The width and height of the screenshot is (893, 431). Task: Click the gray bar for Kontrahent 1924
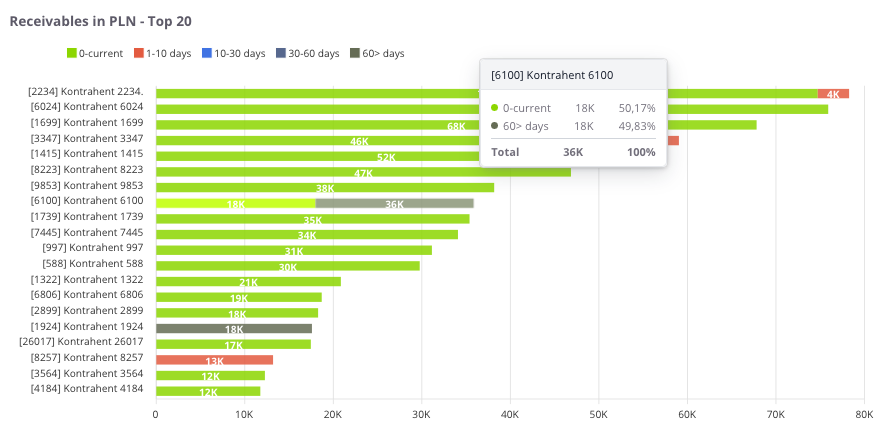click(x=234, y=328)
